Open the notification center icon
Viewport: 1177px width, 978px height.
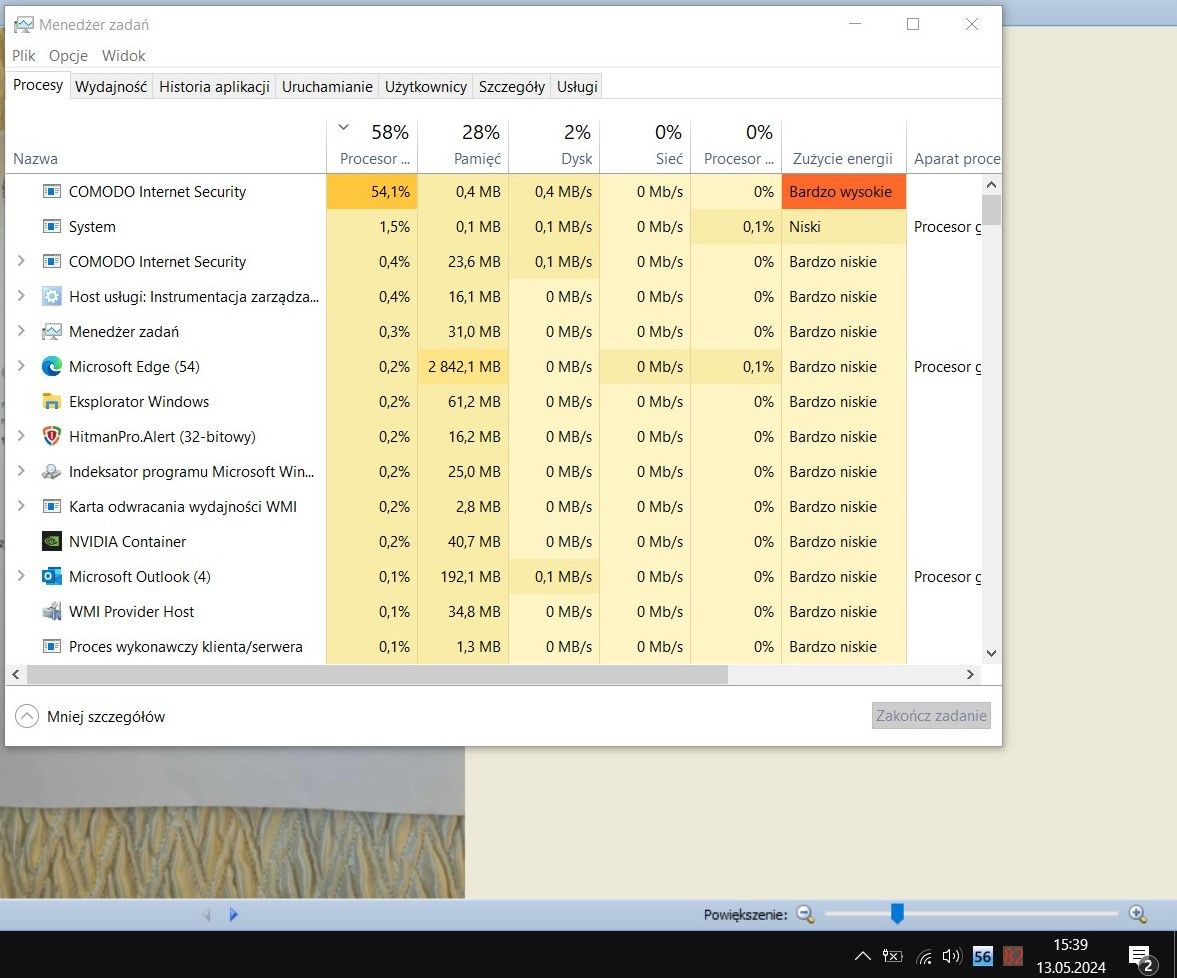click(x=1141, y=957)
